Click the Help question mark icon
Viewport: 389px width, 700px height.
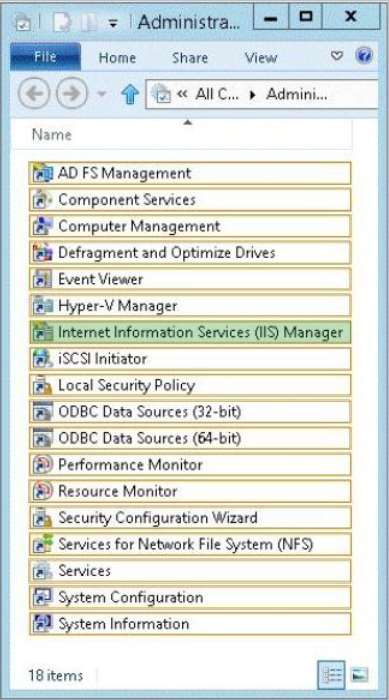(364, 56)
